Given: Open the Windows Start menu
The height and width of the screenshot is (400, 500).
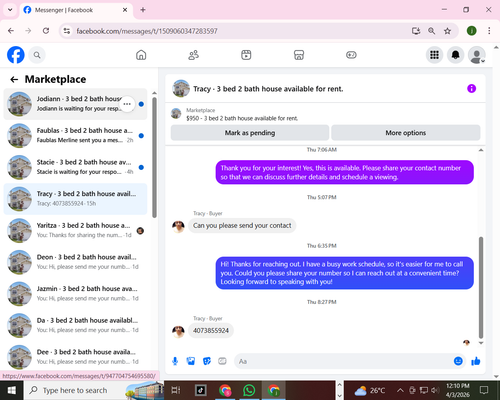Looking at the screenshot, I should [12, 390].
